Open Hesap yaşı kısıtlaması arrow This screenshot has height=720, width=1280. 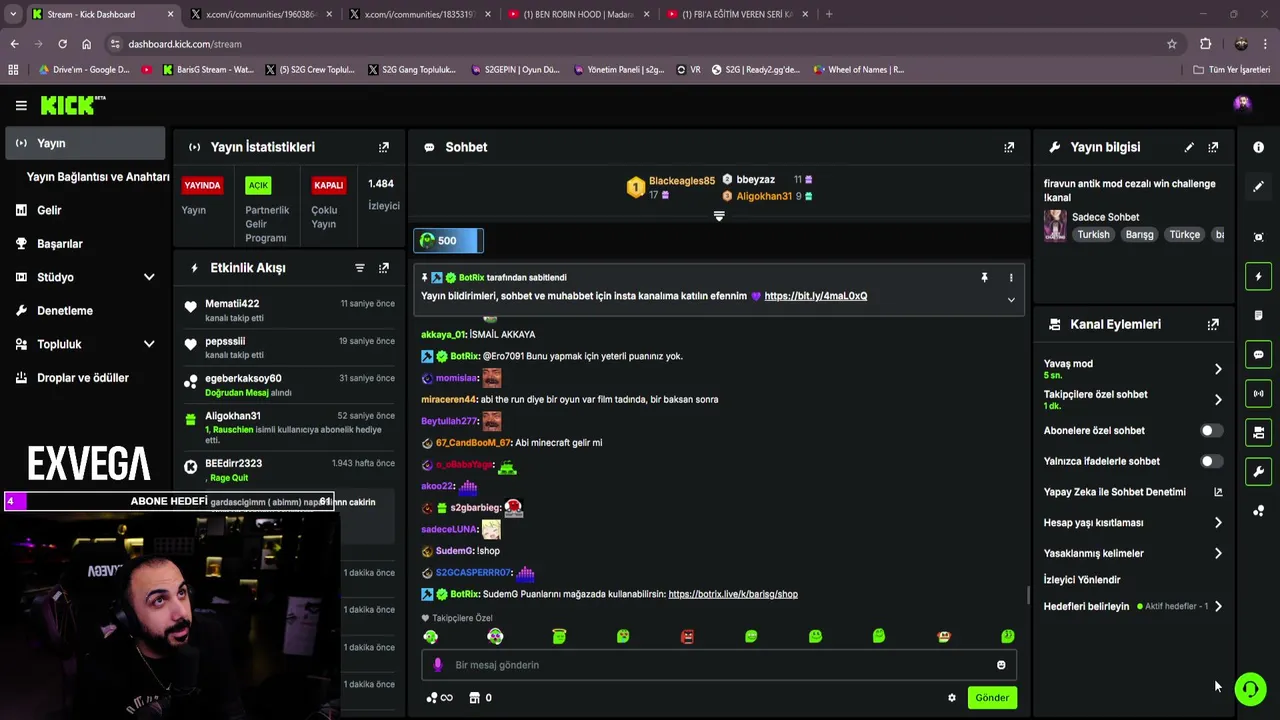pyautogui.click(x=1217, y=523)
